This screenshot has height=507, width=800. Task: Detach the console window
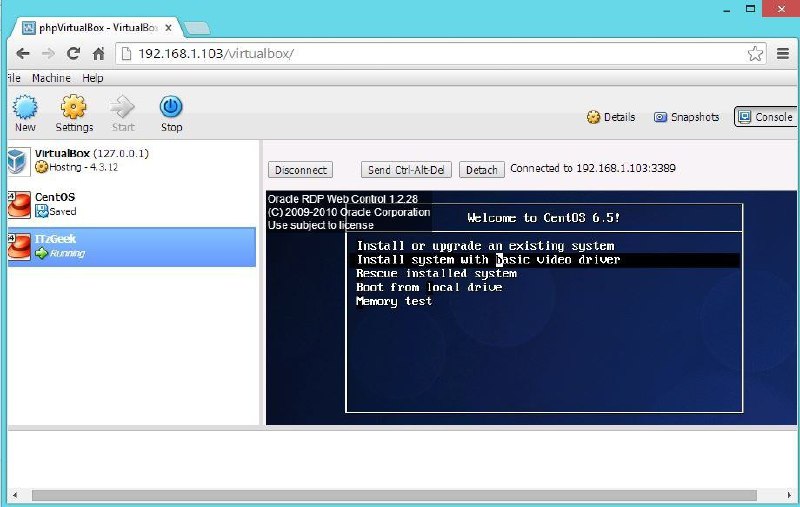[x=482, y=170]
